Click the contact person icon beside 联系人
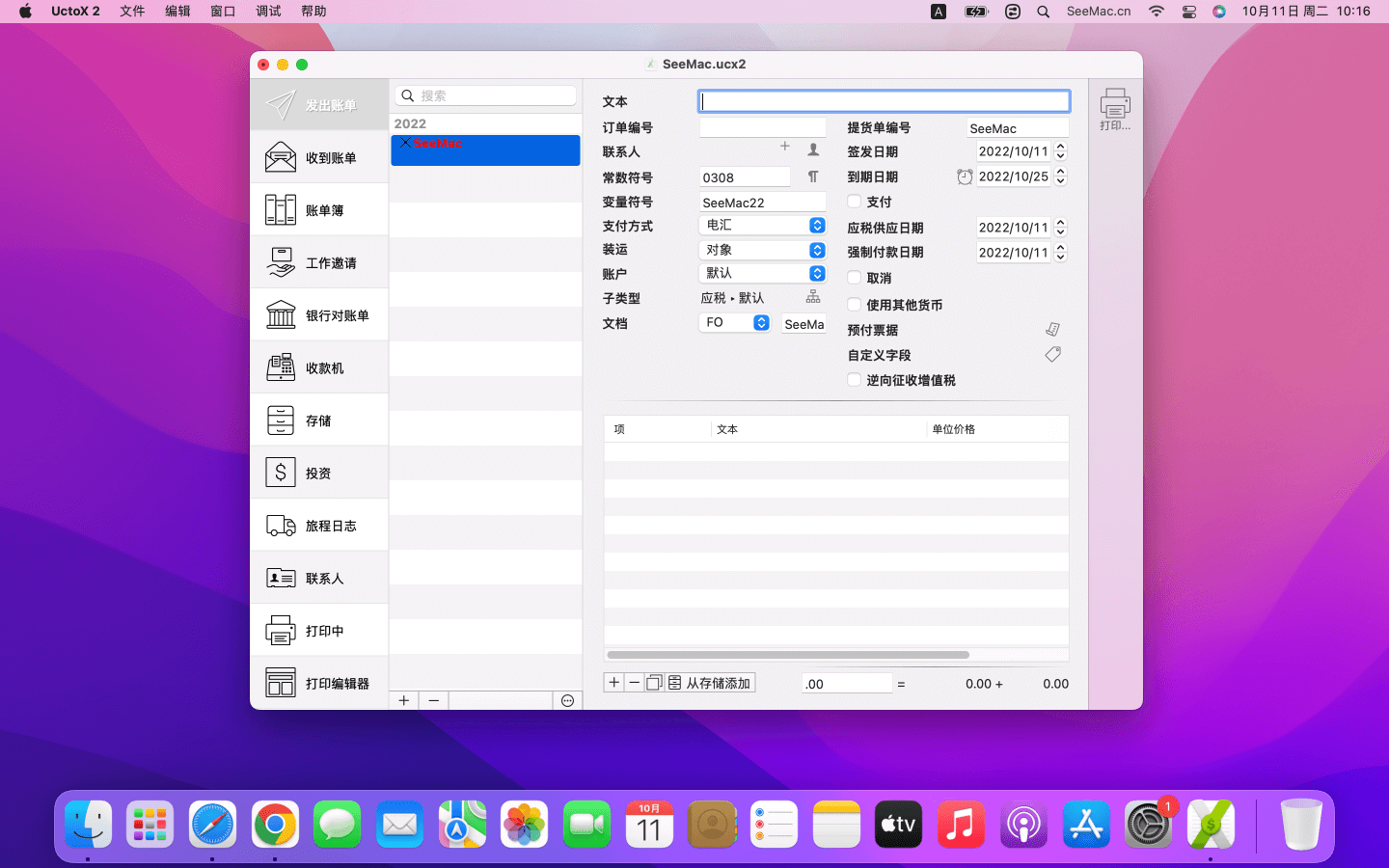Image resolution: width=1389 pixels, height=868 pixels. coord(813,149)
